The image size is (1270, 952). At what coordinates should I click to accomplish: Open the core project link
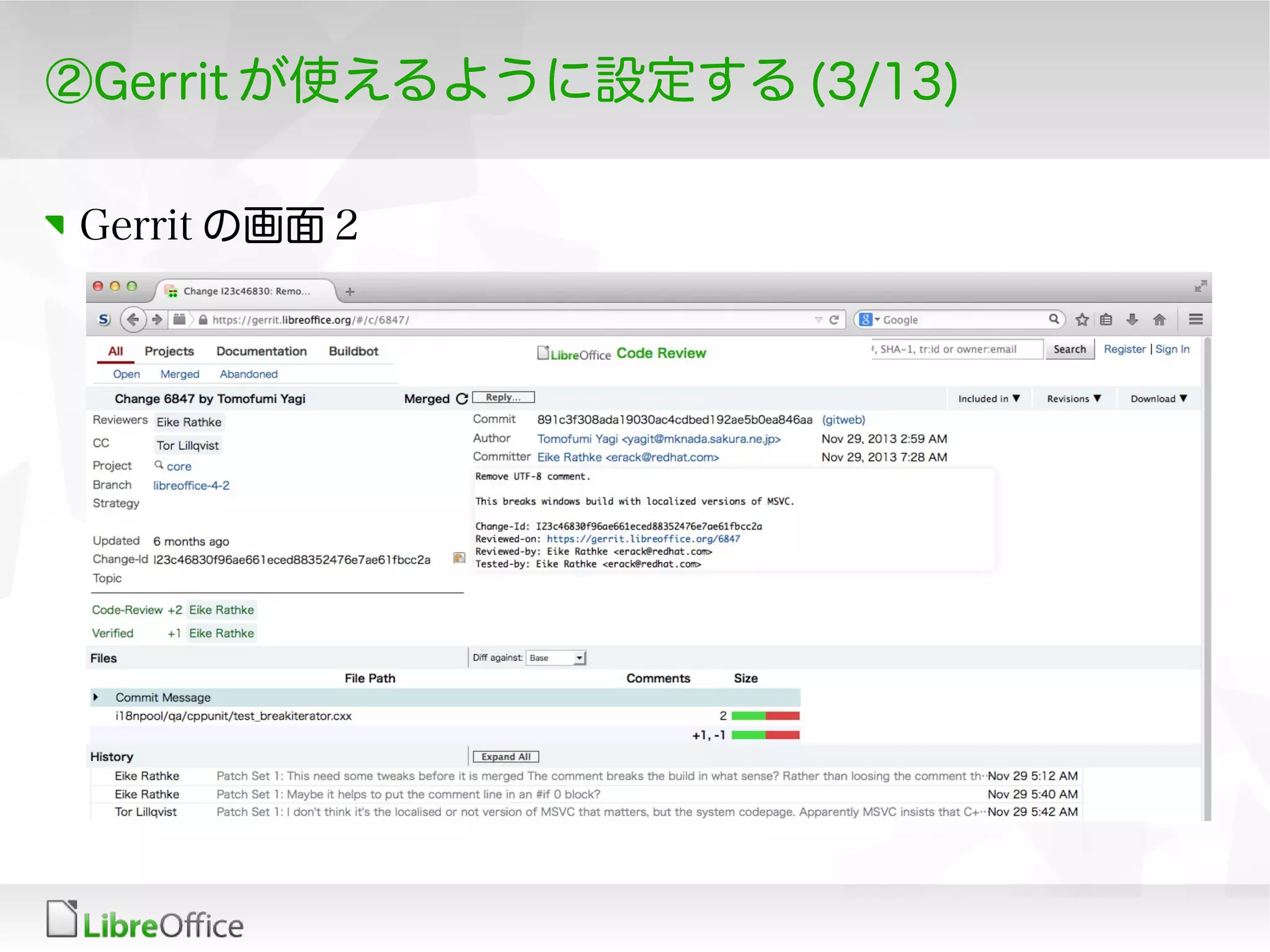point(179,466)
